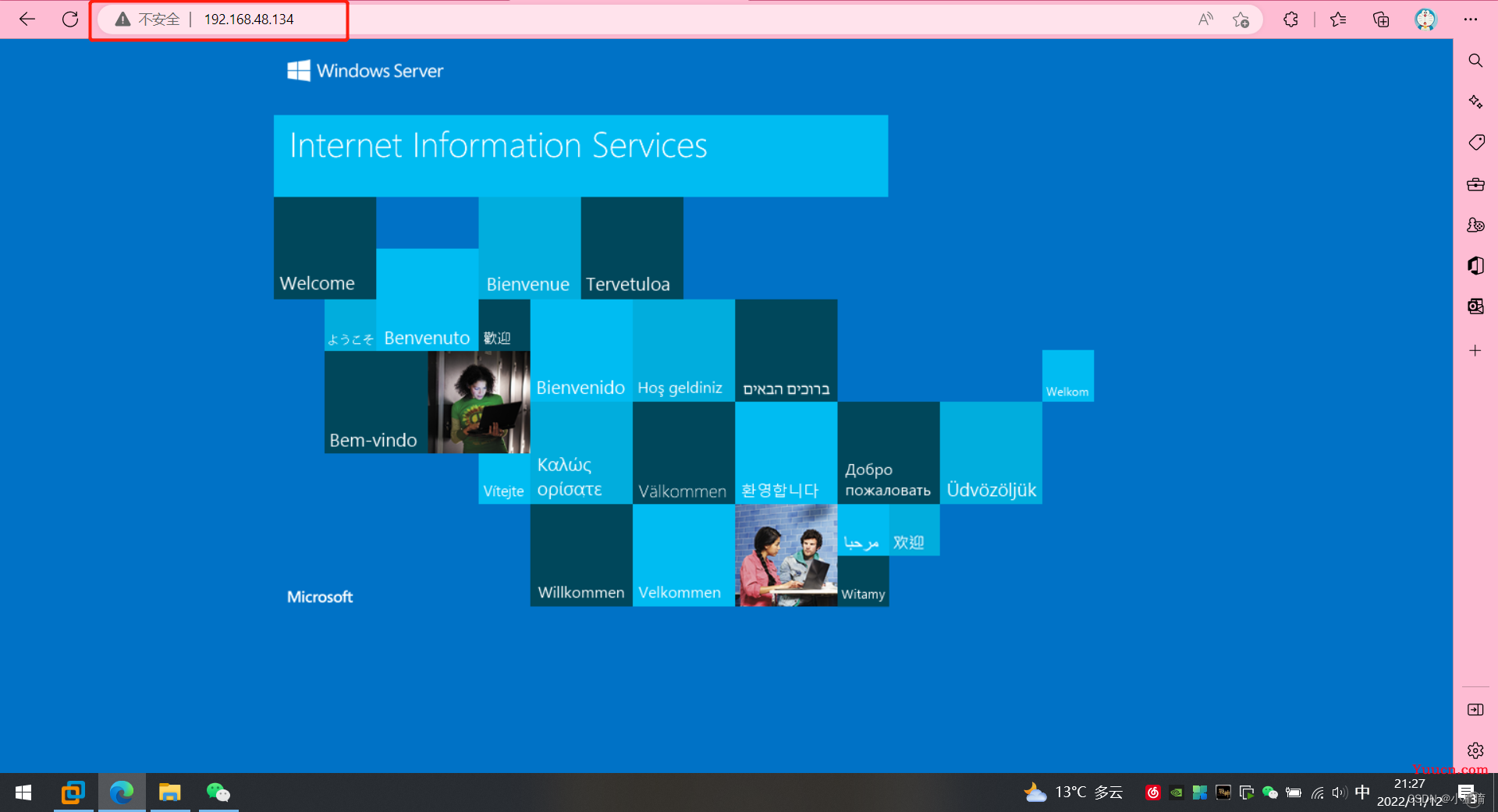Open the sidebar Games icon
Viewport: 1498px width, 812px height.
coord(1475,225)
